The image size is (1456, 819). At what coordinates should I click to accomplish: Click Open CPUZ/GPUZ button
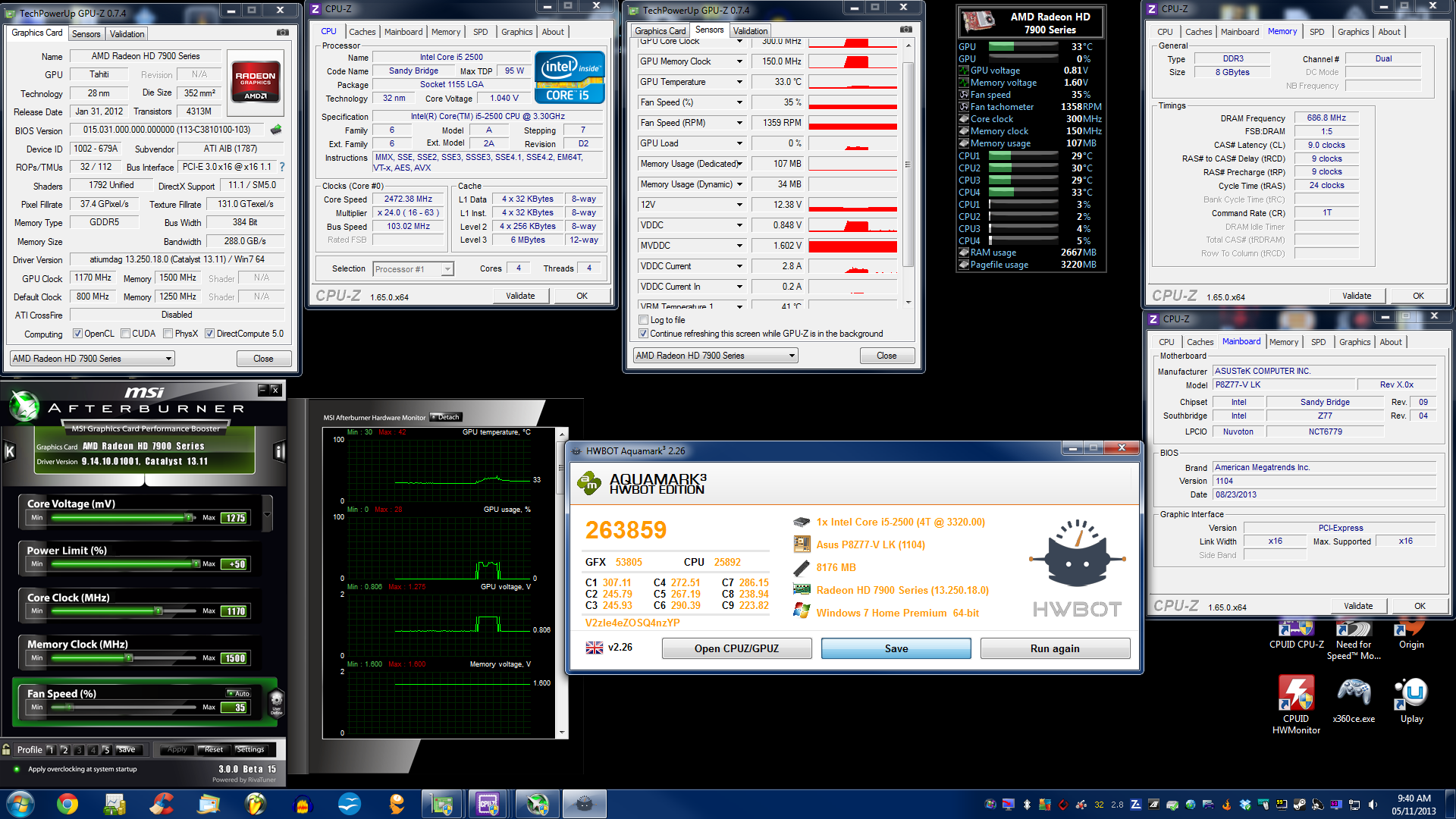[x=736, y=648]
